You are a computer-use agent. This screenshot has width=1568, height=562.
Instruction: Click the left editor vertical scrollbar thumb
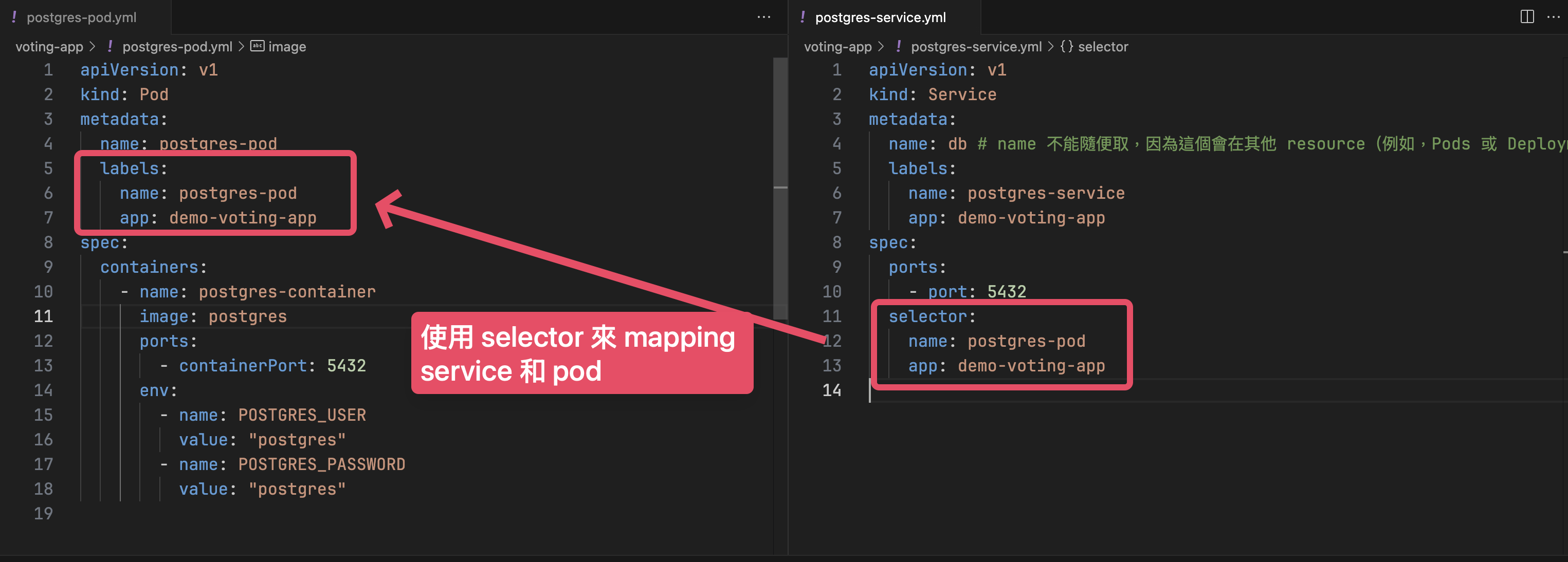[780, 189]
